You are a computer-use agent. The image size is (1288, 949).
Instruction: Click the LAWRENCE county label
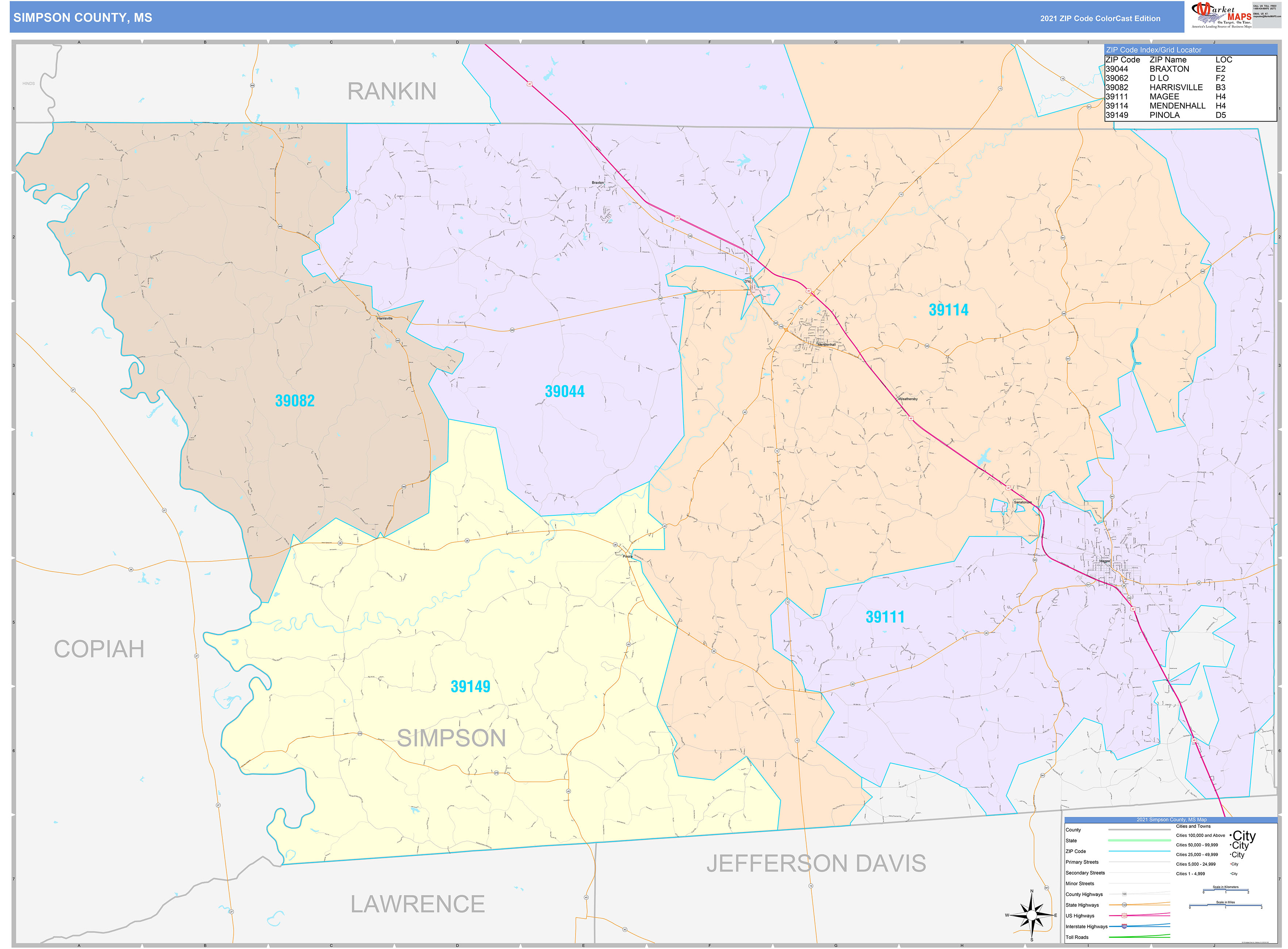click(418, 904)
